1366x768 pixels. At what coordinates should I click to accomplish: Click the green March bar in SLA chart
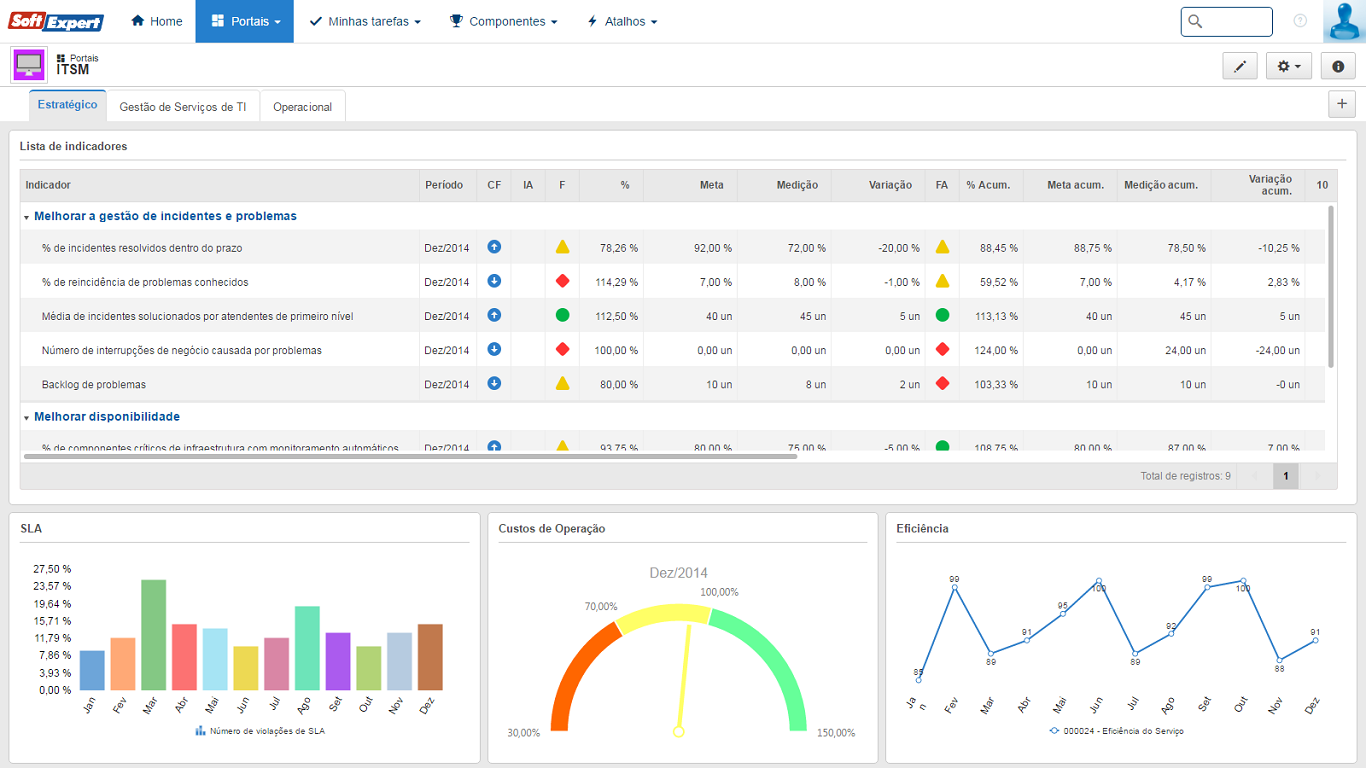click(153, 634)
